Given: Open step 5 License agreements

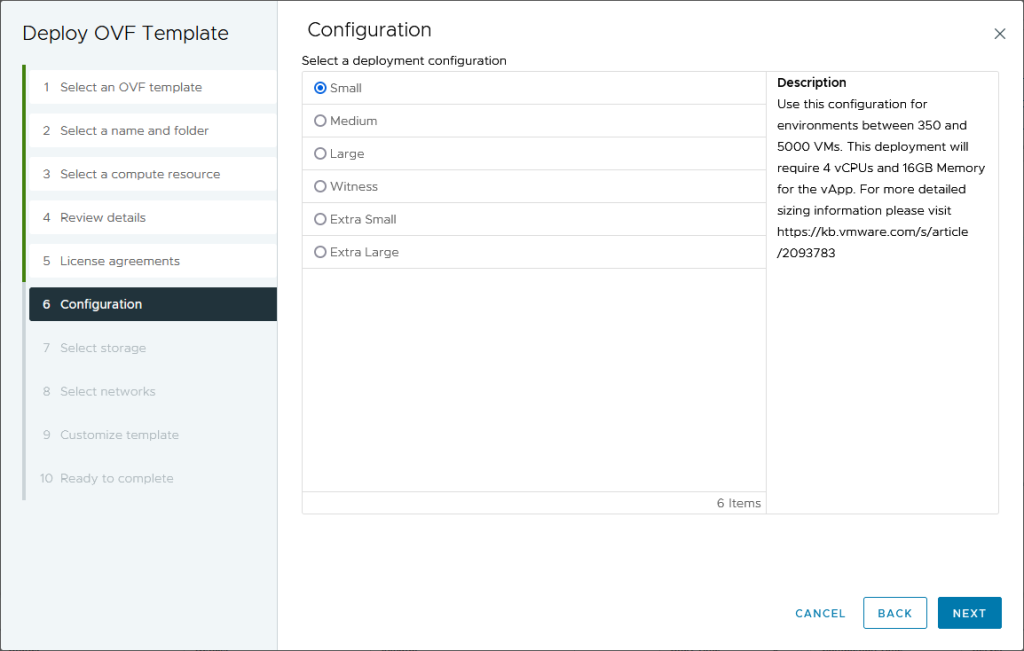Looking at the screenshot, I should pyautogui.click(x=153, y=261).
